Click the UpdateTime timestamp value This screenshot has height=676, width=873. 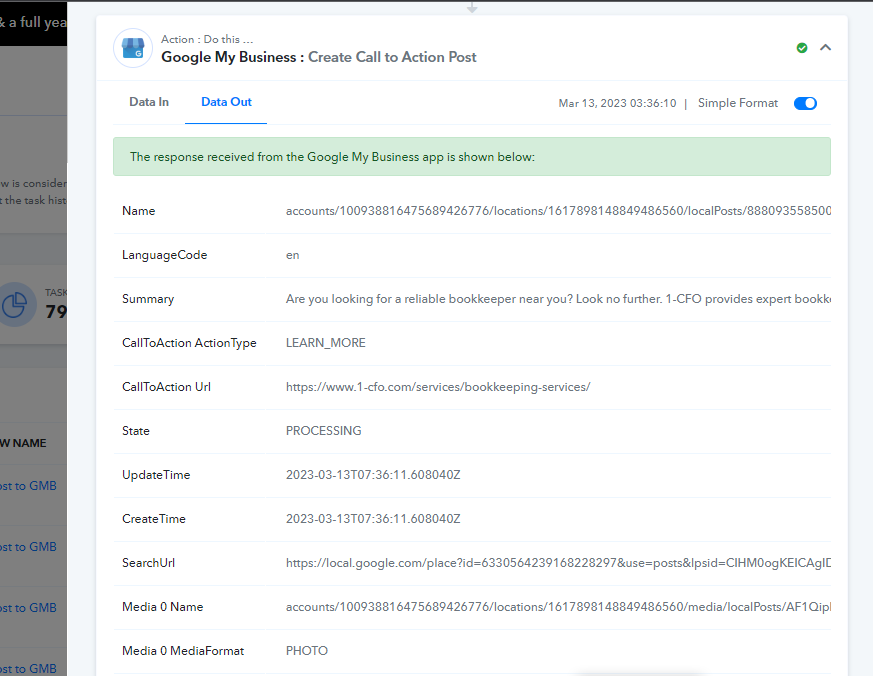(x=373, y=475)
